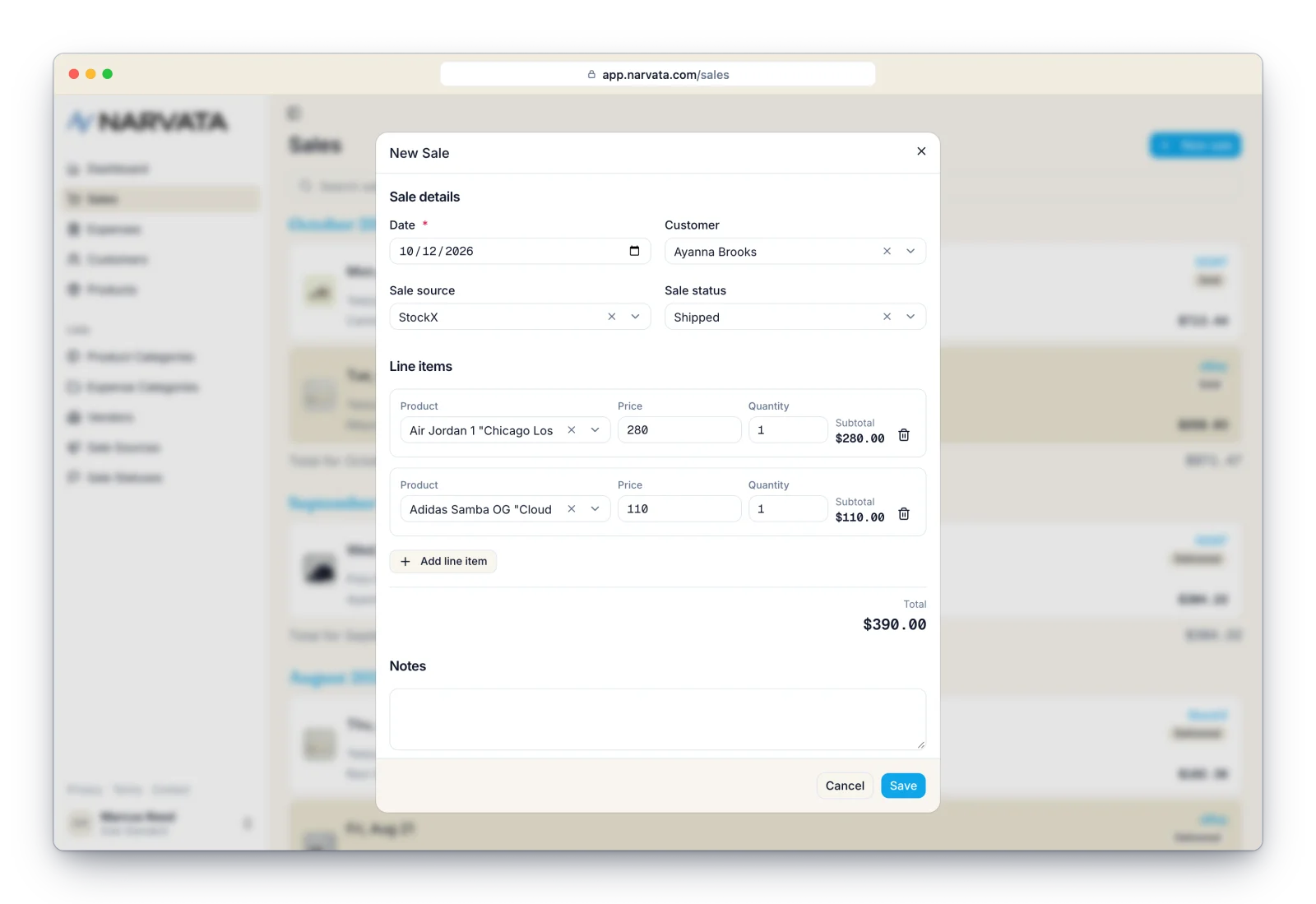Delete the Adidas Samba OG line item
The image size is (1316, 904).
(904, 514)
